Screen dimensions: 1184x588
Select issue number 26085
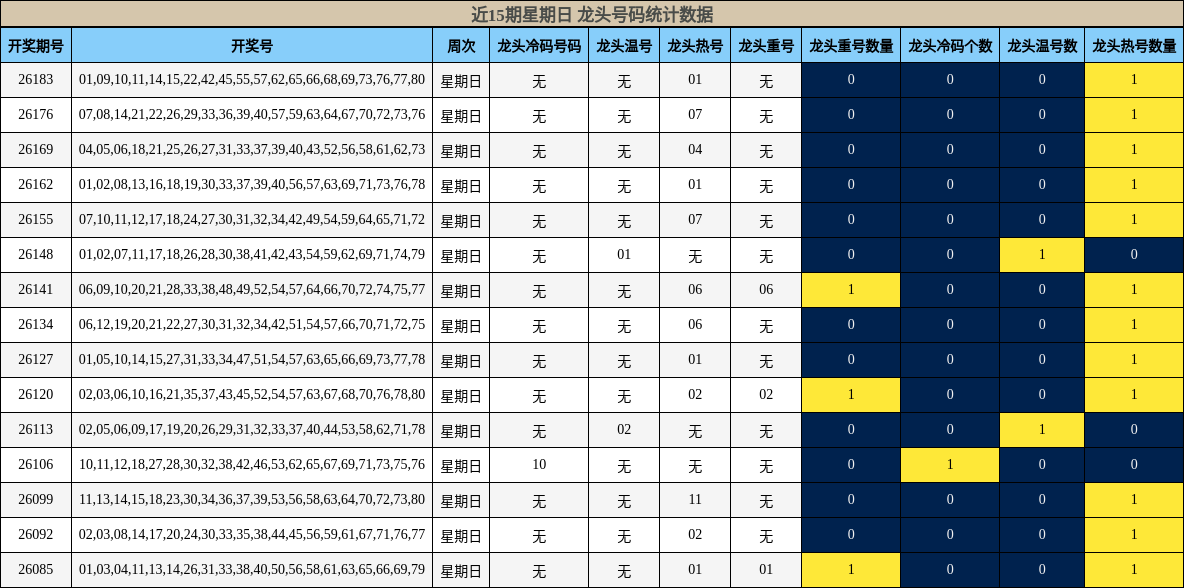click(35, 570)
